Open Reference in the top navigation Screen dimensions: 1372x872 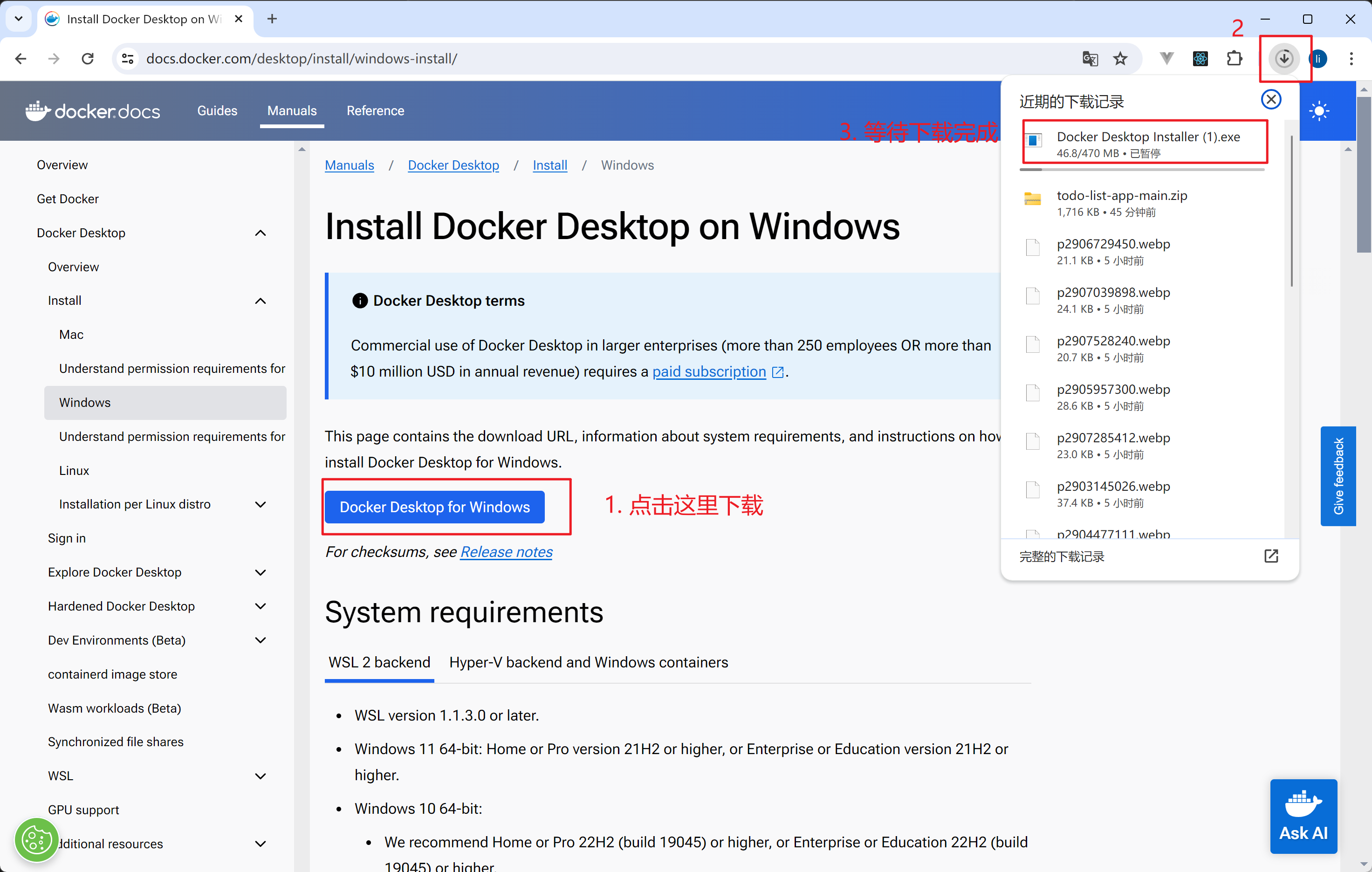click(x=376, y=110)
